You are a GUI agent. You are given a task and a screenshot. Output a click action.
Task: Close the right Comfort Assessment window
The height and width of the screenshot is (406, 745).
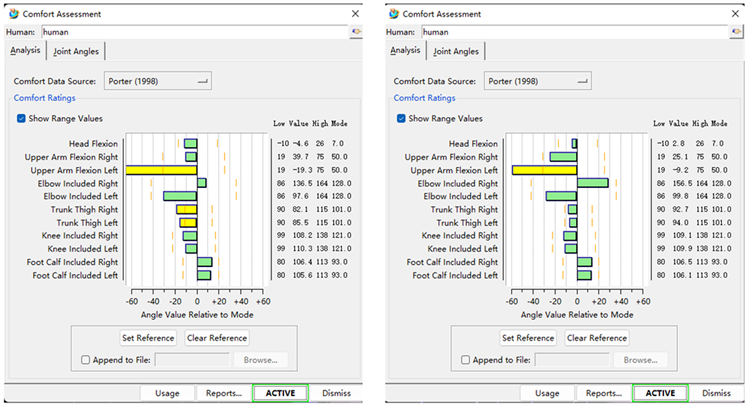[735, 13]
